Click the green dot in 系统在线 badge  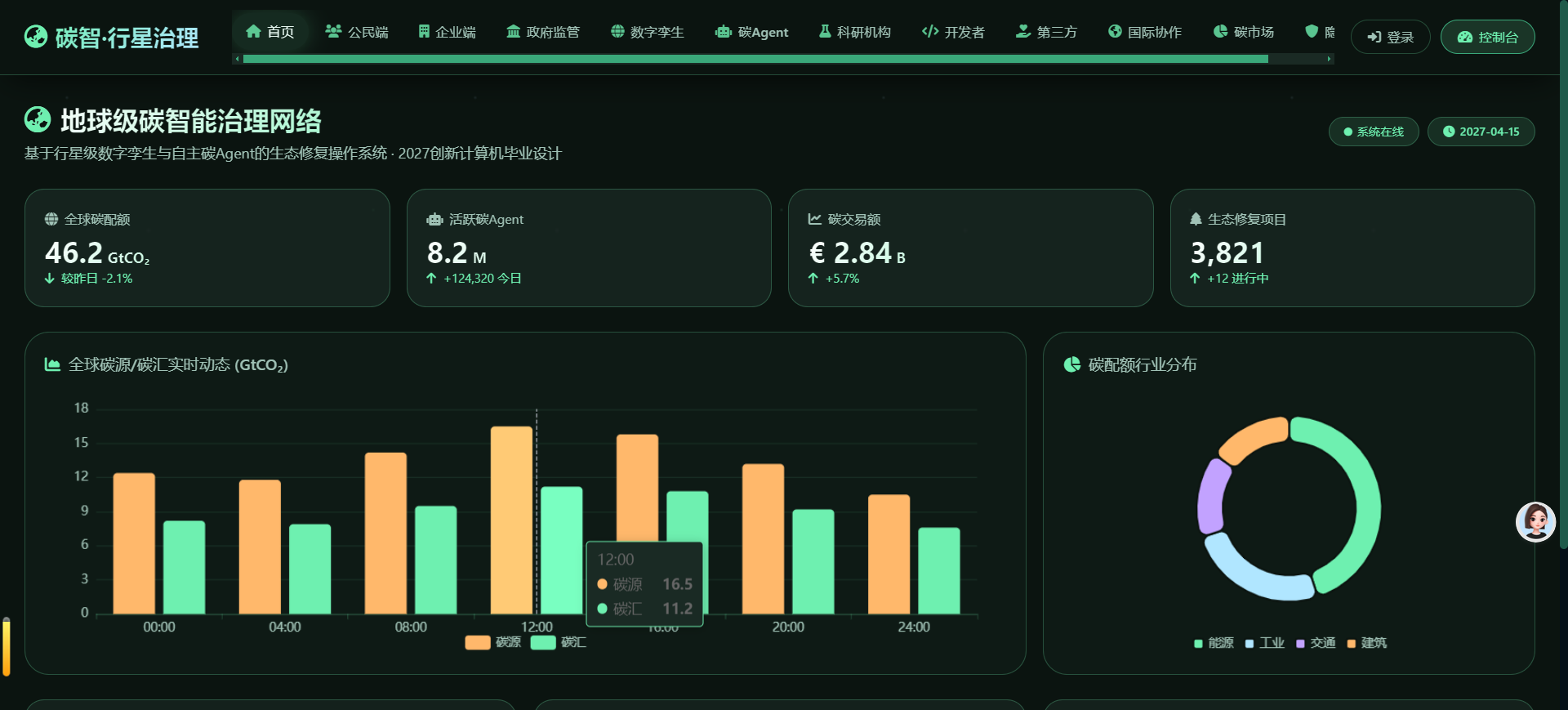tap(1347, 132)
